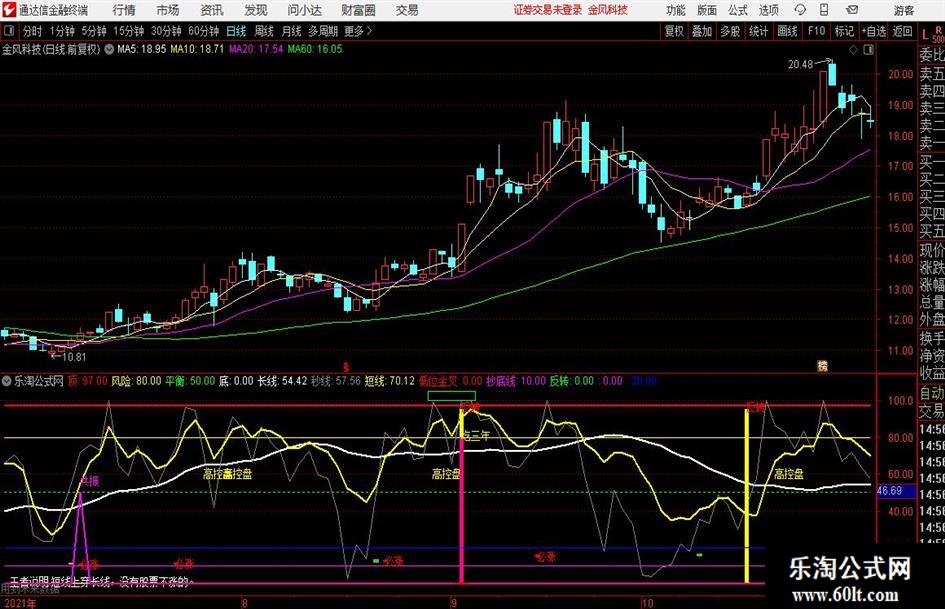Click the mobile phone icon
The width and height of the screenshot is (945, 609).
(824, 10)
